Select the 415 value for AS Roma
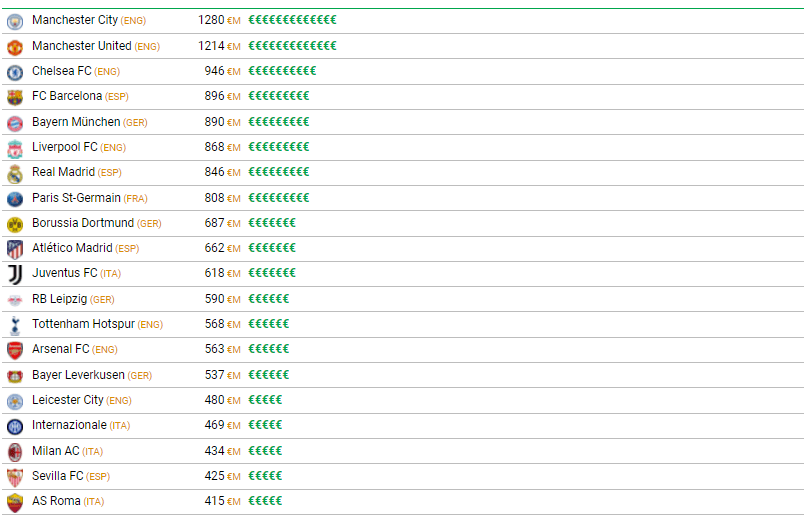This screenshot has width=804, height=516. pyautogui.click(x=214, y=501)
